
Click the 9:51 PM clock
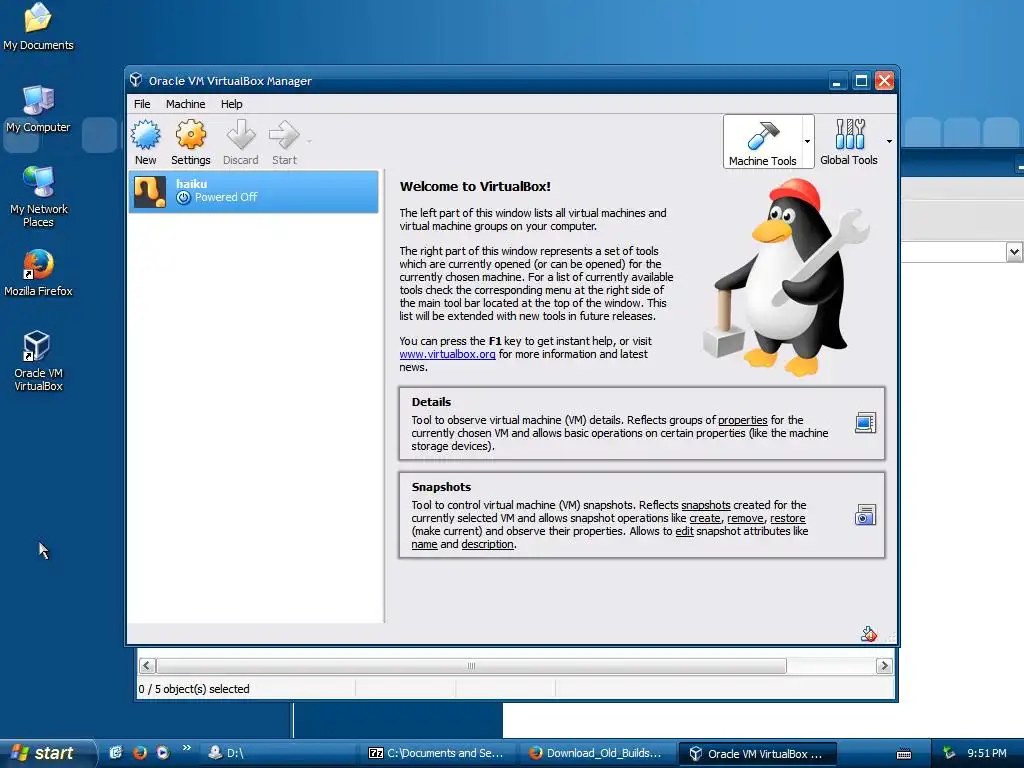987,753
